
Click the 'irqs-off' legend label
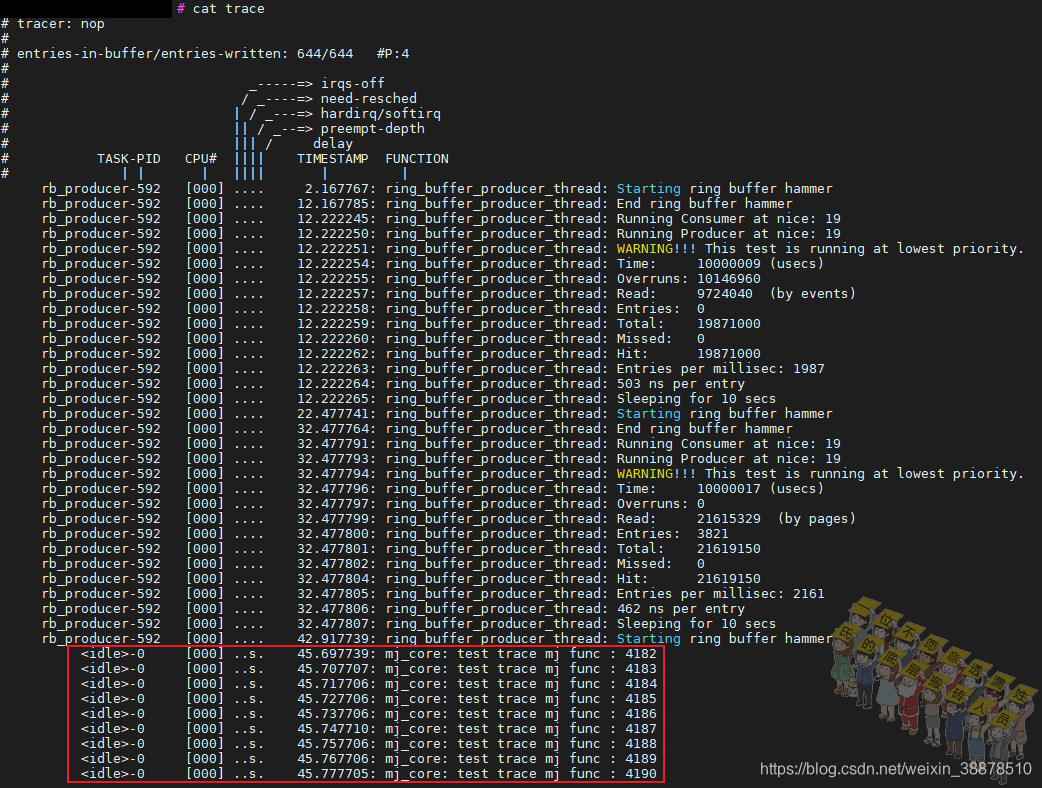point(354,83)
